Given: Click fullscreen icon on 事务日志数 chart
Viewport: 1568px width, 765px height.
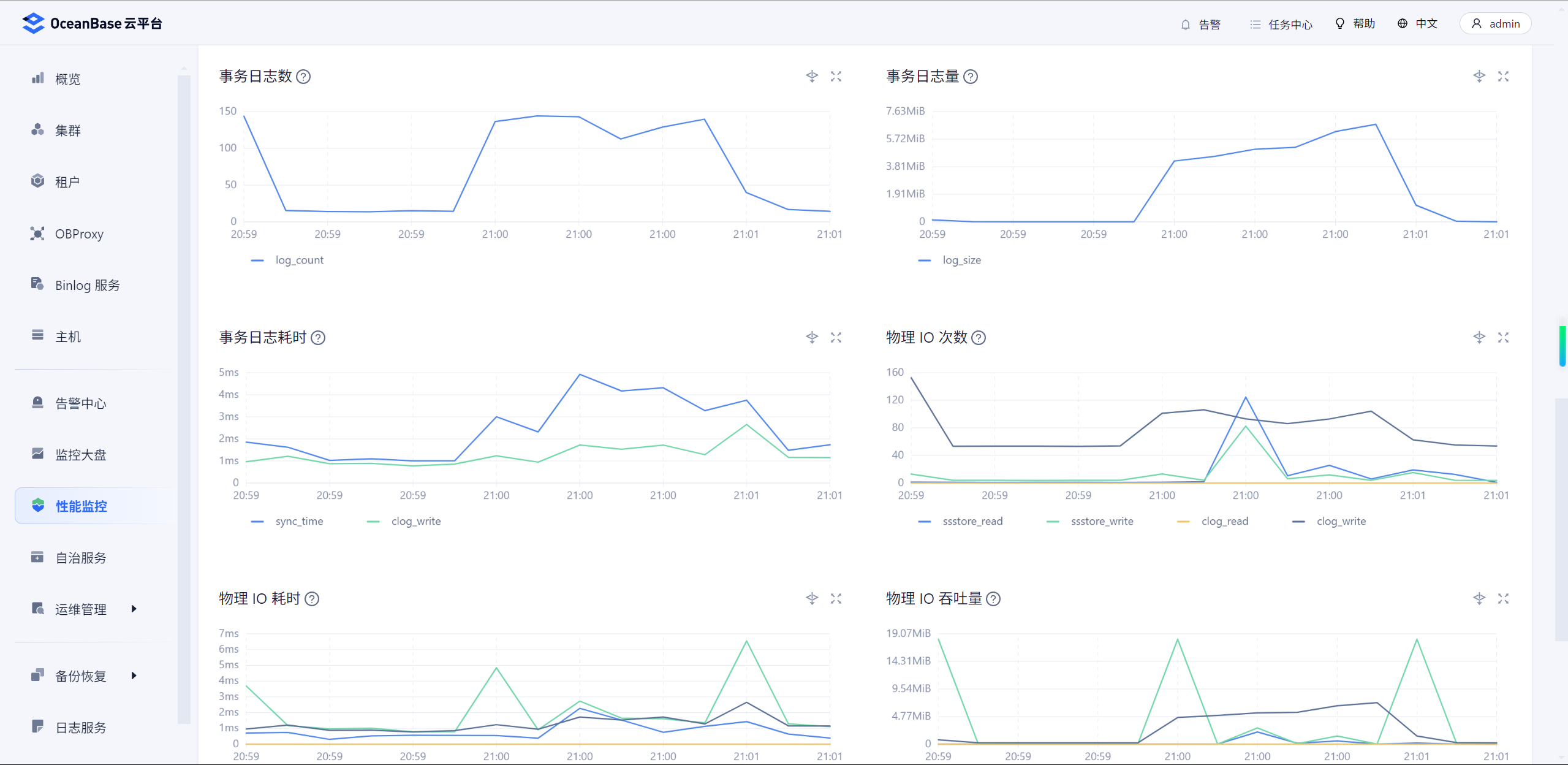Looking at the screenshot, I should point(836,77).
